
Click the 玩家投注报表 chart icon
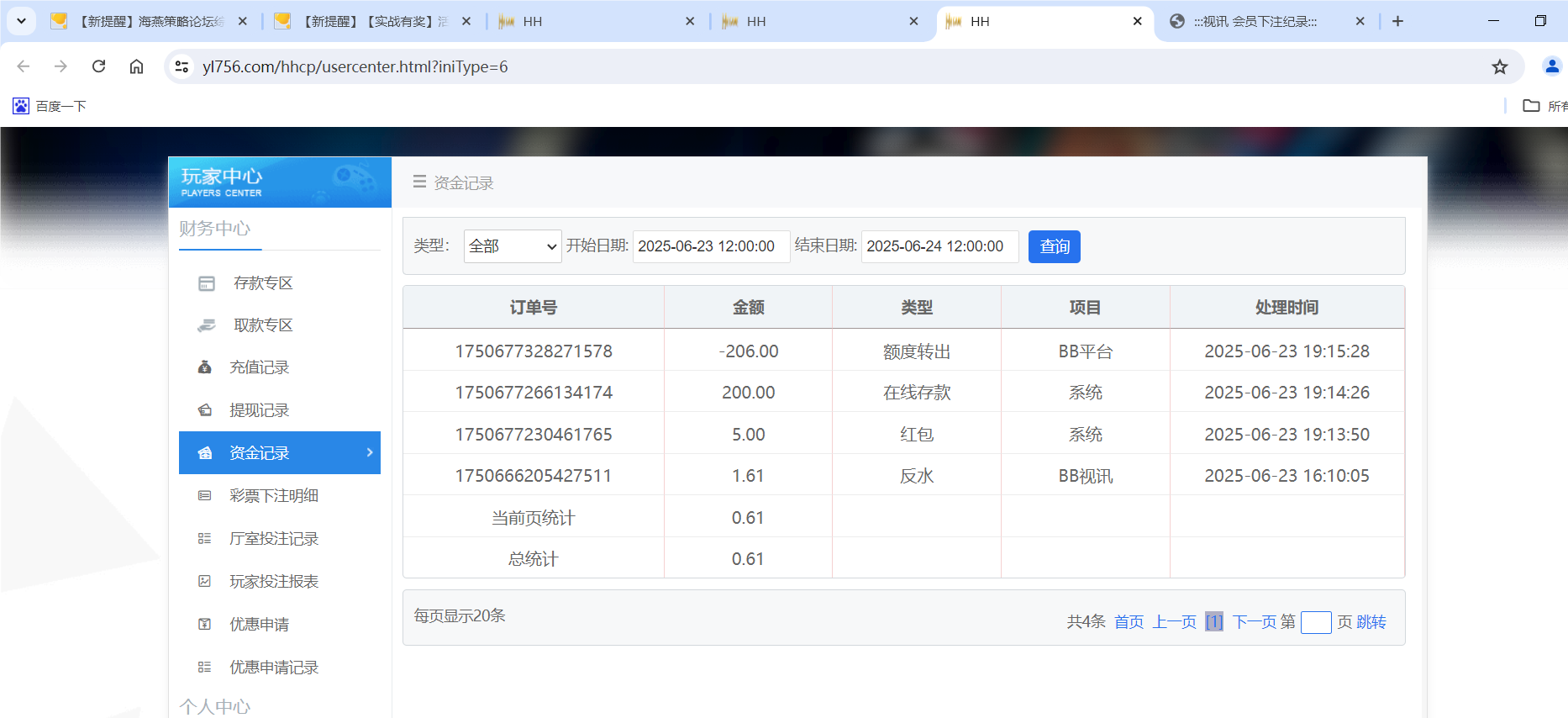point(204,582)
